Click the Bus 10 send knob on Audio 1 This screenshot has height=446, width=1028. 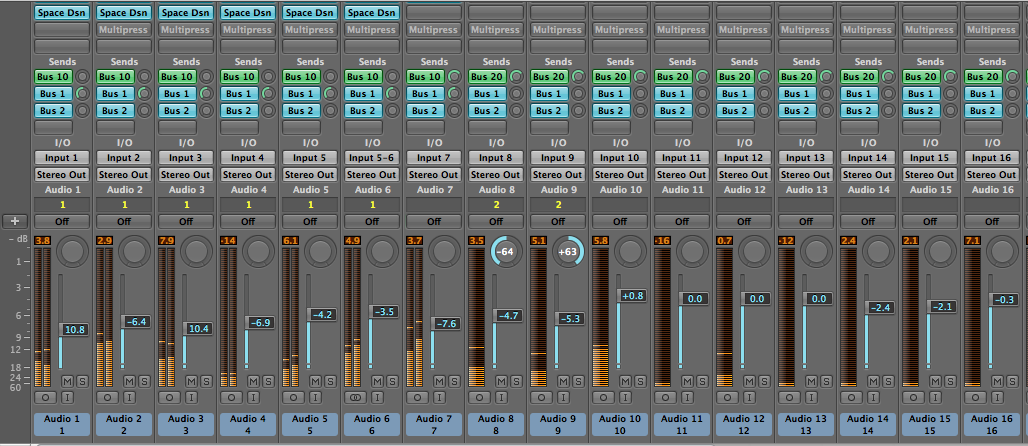[x=83, y=77]
